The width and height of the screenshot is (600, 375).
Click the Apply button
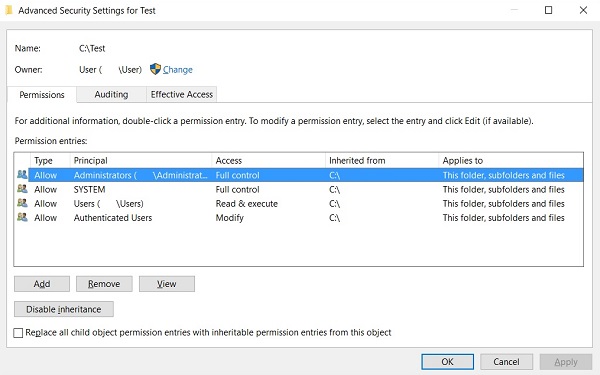(566, 362)
